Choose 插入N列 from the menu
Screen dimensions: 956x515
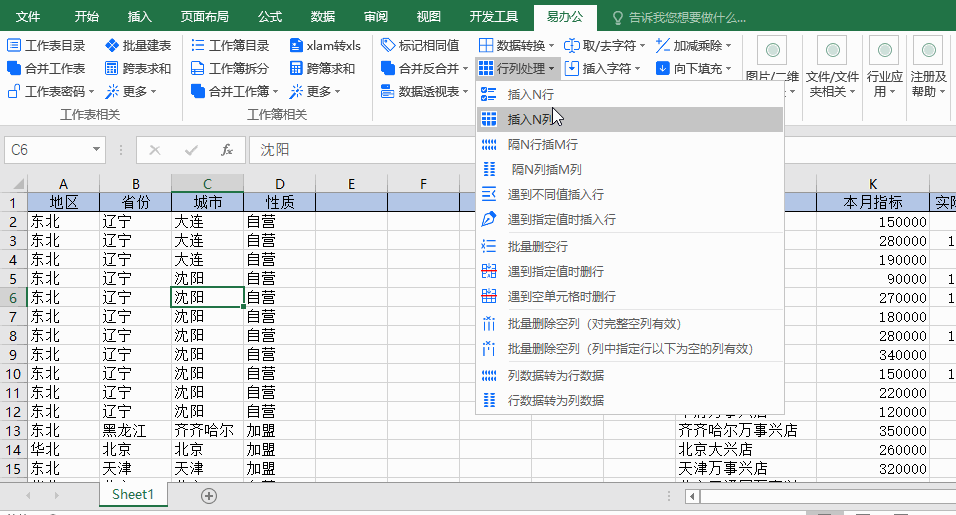click(x=630, y=119)
